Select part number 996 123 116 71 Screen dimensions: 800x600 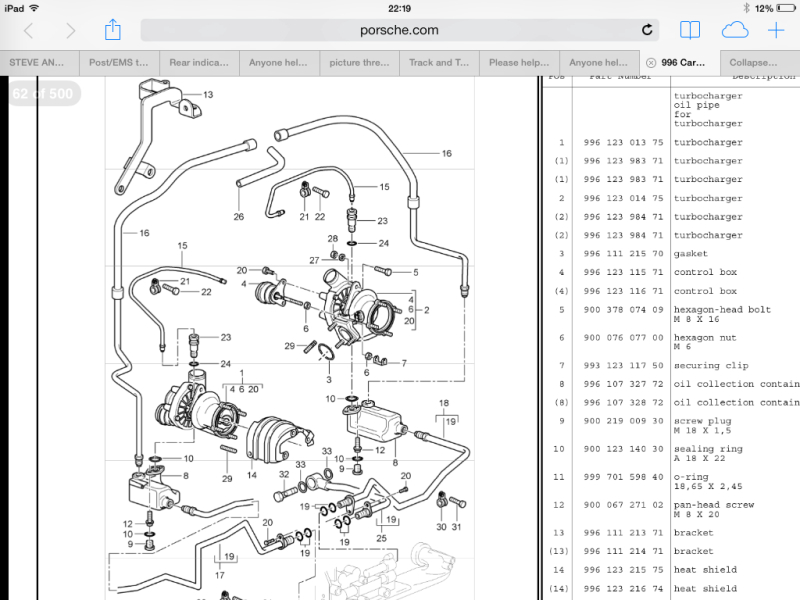pos(623,291)
